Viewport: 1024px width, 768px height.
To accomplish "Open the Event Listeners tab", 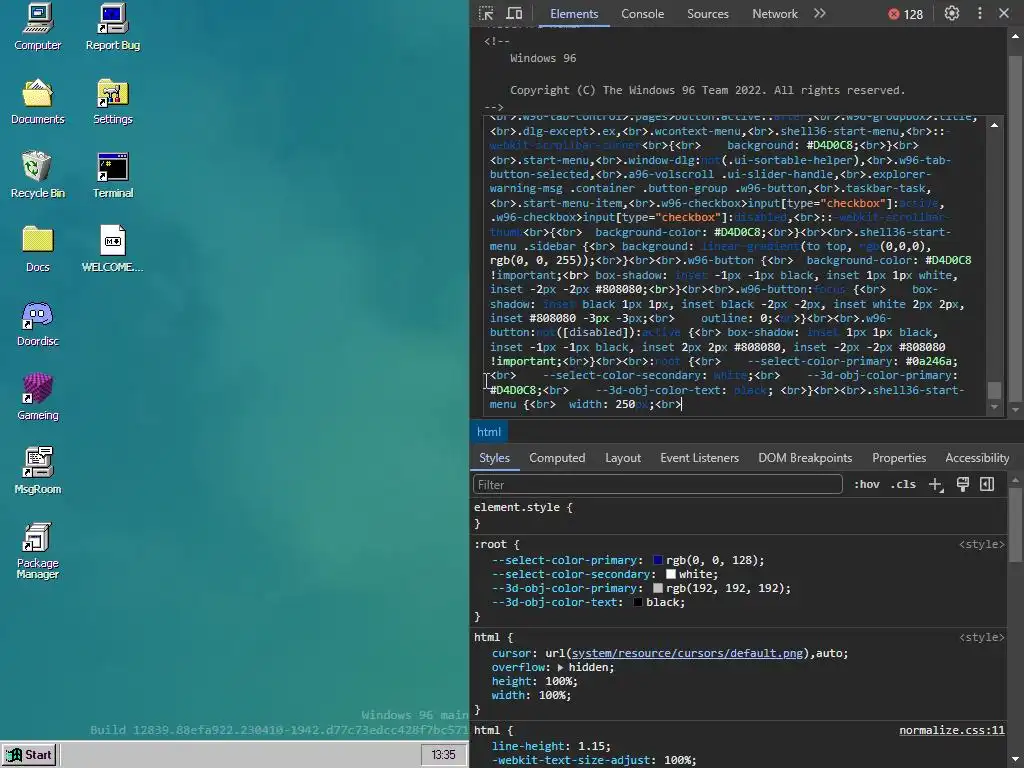I will pyautogui.click(x=699, y=458).
